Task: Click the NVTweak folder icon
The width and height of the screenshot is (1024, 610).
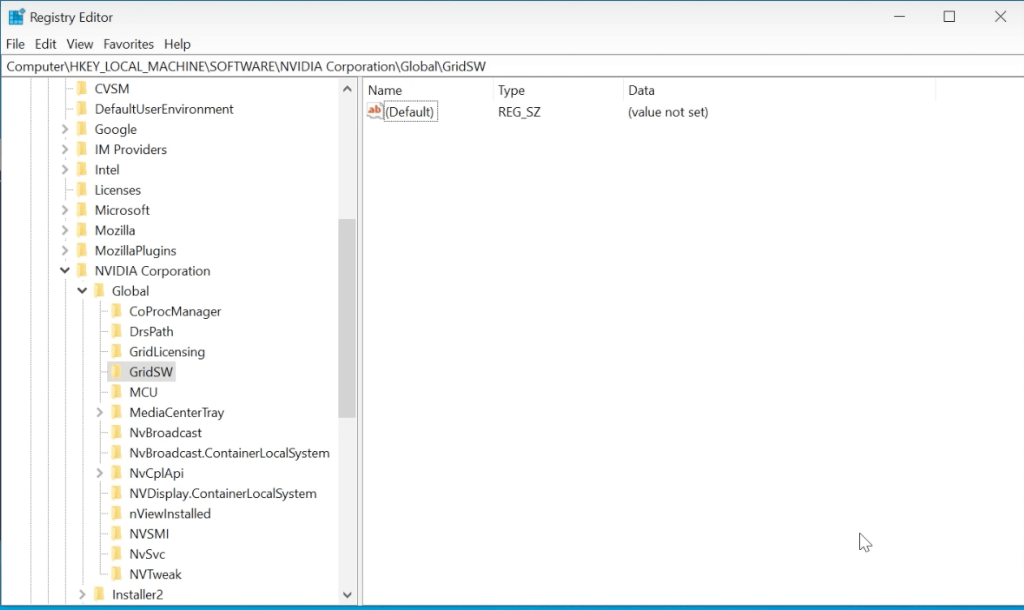Action: pyautogui.click(x=116, y=574)
